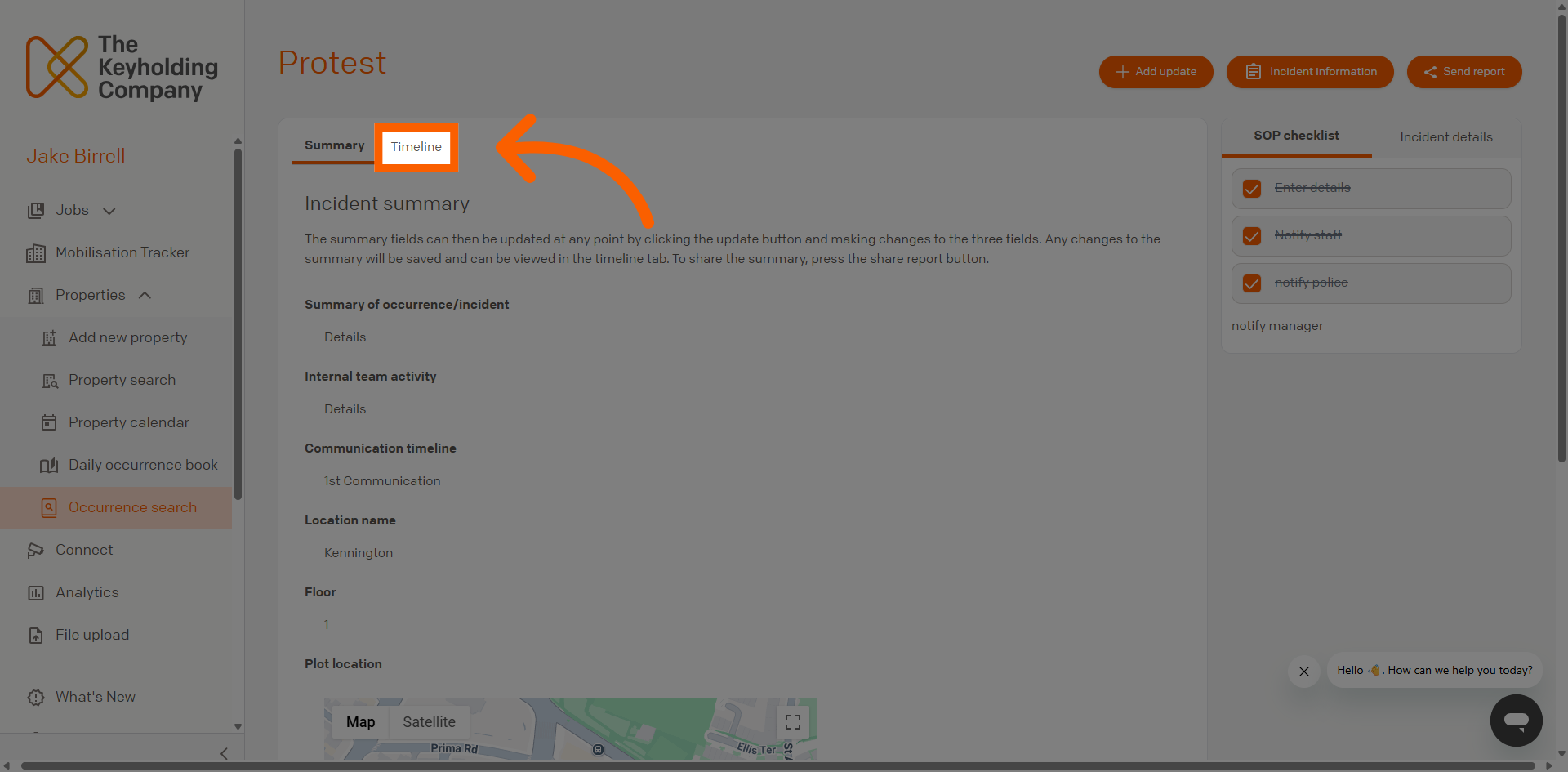Viewport: 1568px width, 772px height.
Task: Open the Incident details tab
Action: 1445,137
